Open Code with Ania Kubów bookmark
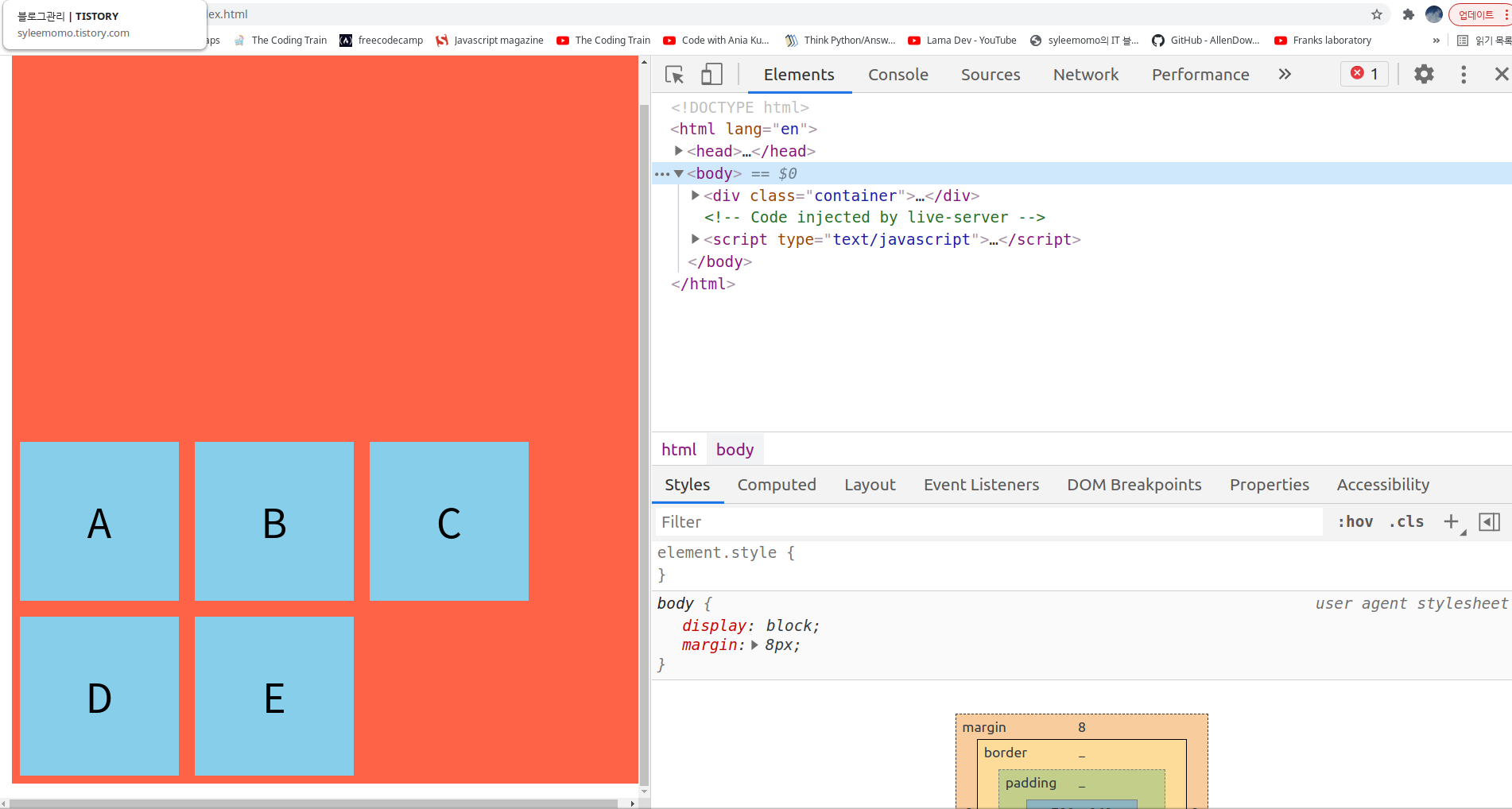The image size is (1512, 809). tap(716, 41)
